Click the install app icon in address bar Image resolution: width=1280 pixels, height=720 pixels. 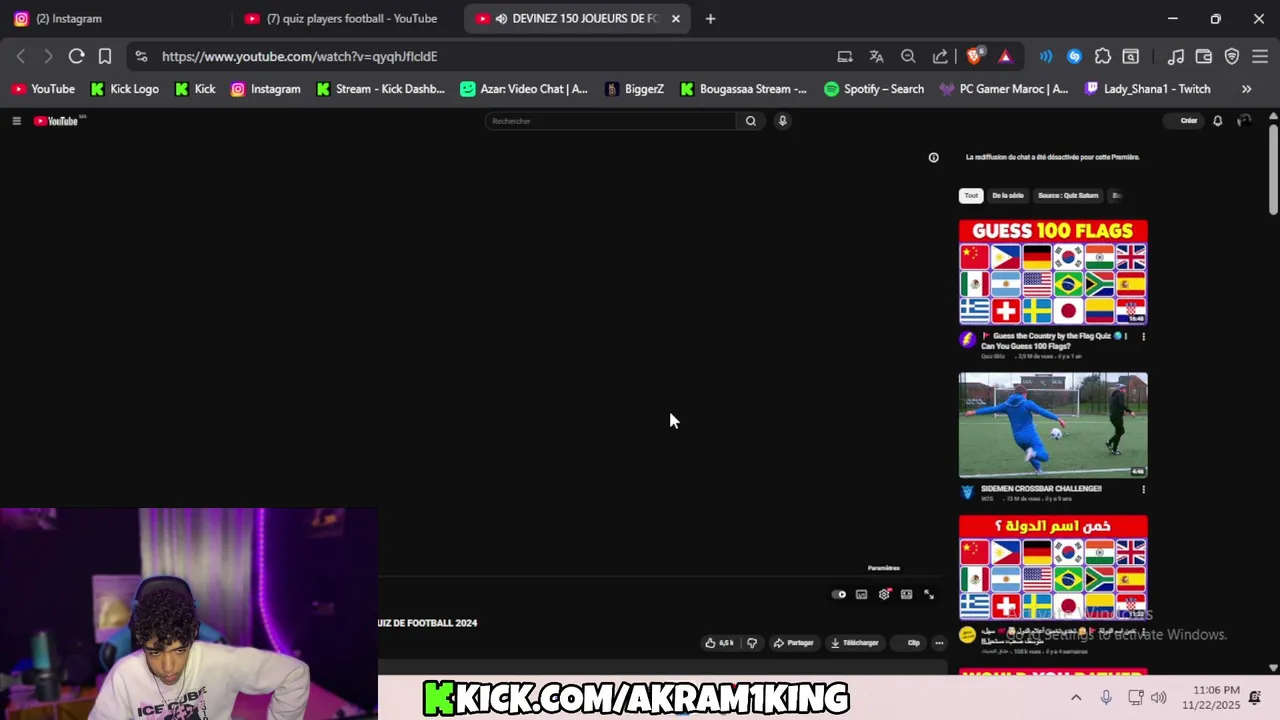tap(845, 56)
